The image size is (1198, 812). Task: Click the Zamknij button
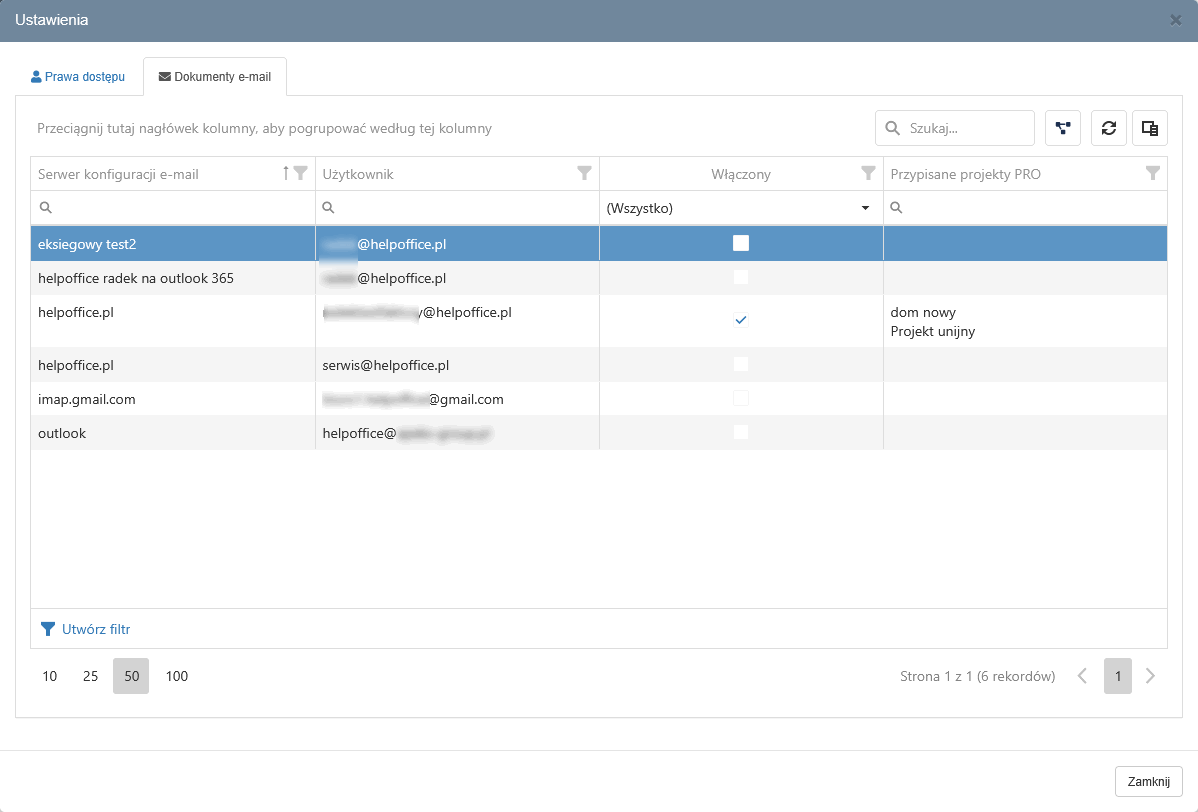[1148, 781]
